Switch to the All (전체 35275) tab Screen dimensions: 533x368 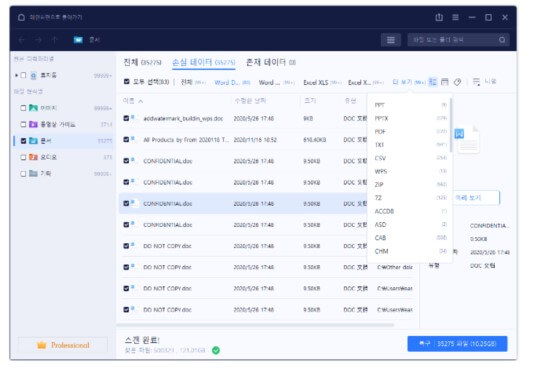[142, 62]
